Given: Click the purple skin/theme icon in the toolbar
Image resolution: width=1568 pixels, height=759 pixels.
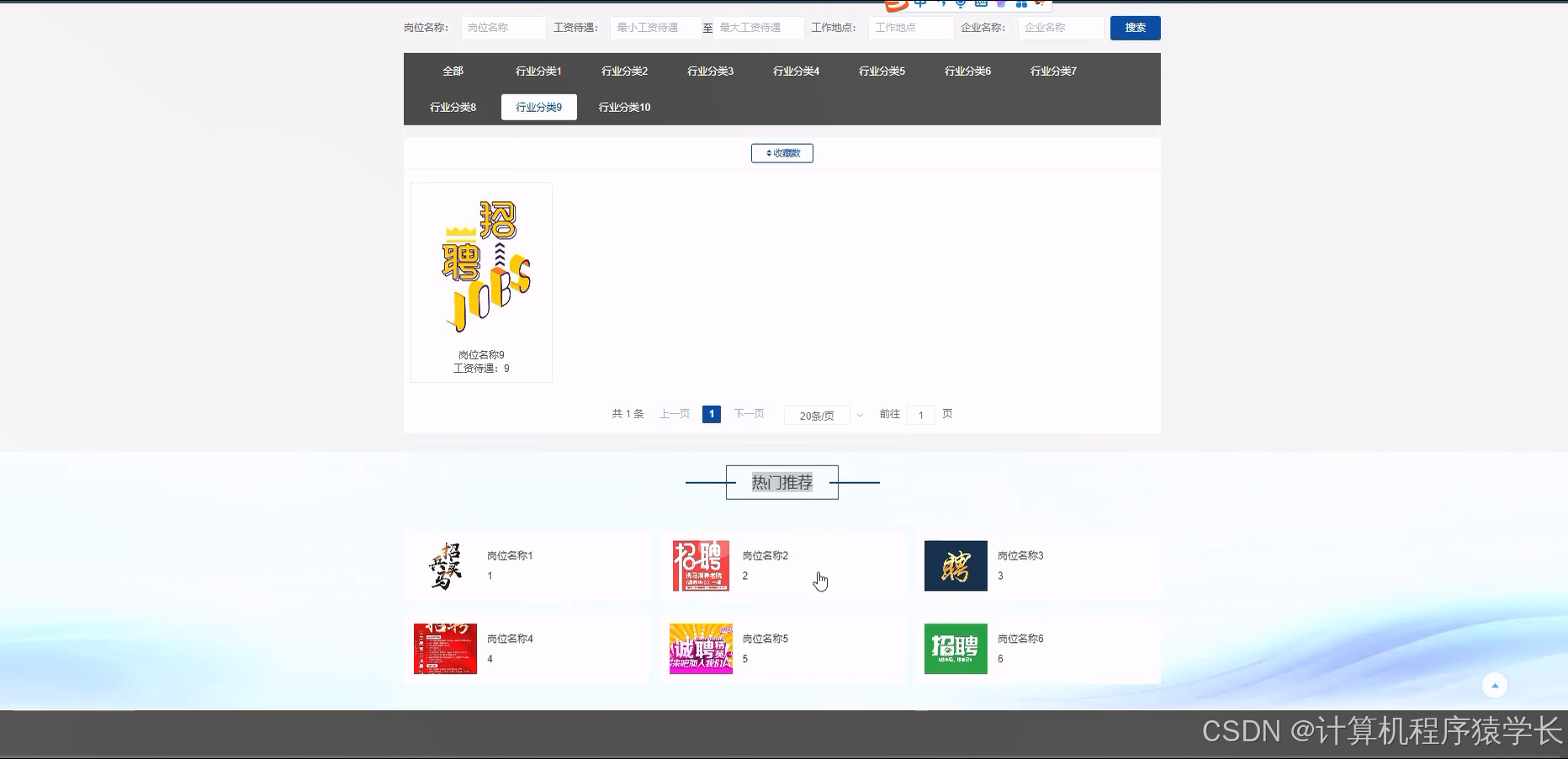Looking at the screenshot, I should click(x=1001, y=4).
